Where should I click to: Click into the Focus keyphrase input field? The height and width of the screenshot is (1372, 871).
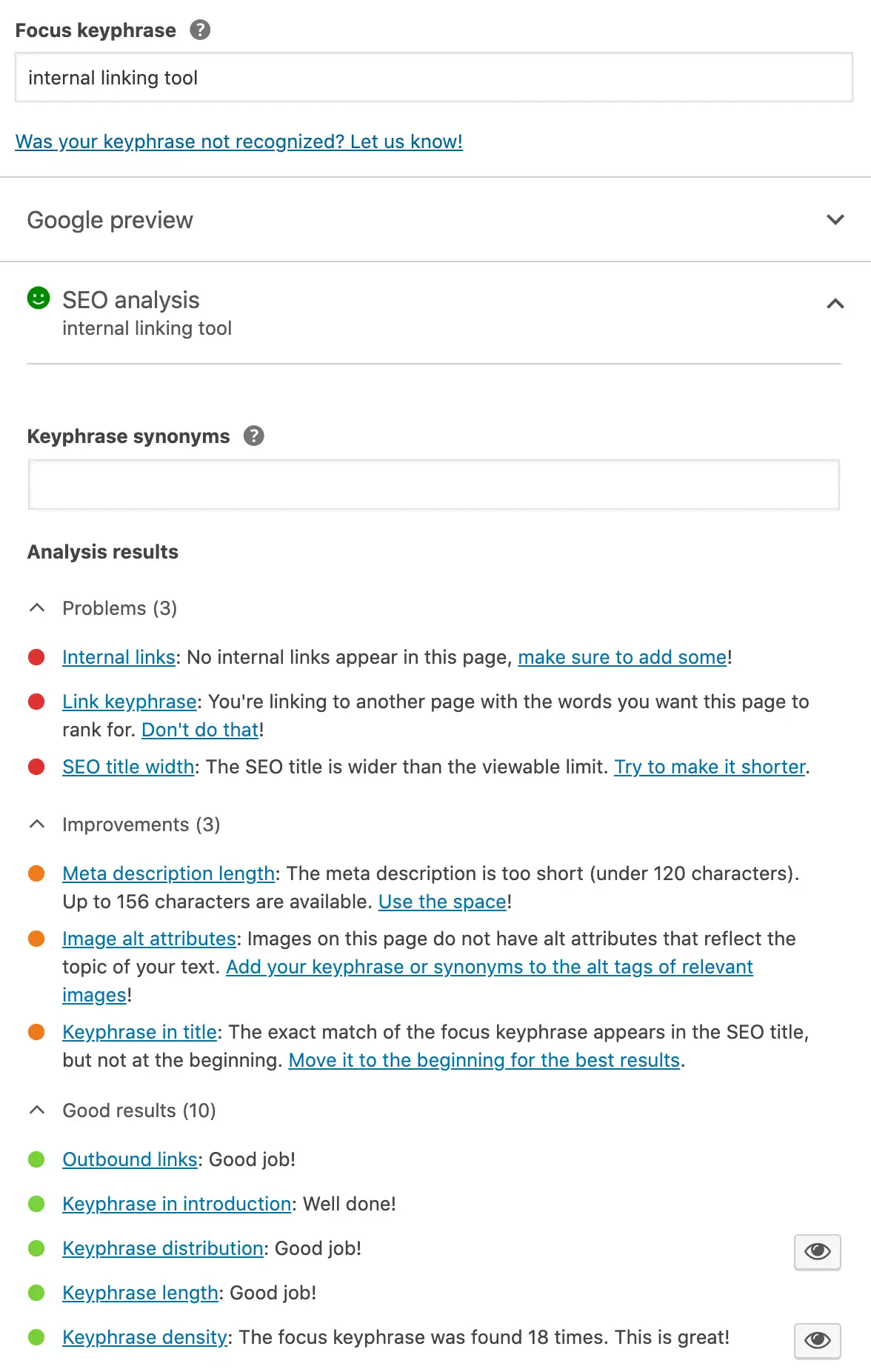434,77
